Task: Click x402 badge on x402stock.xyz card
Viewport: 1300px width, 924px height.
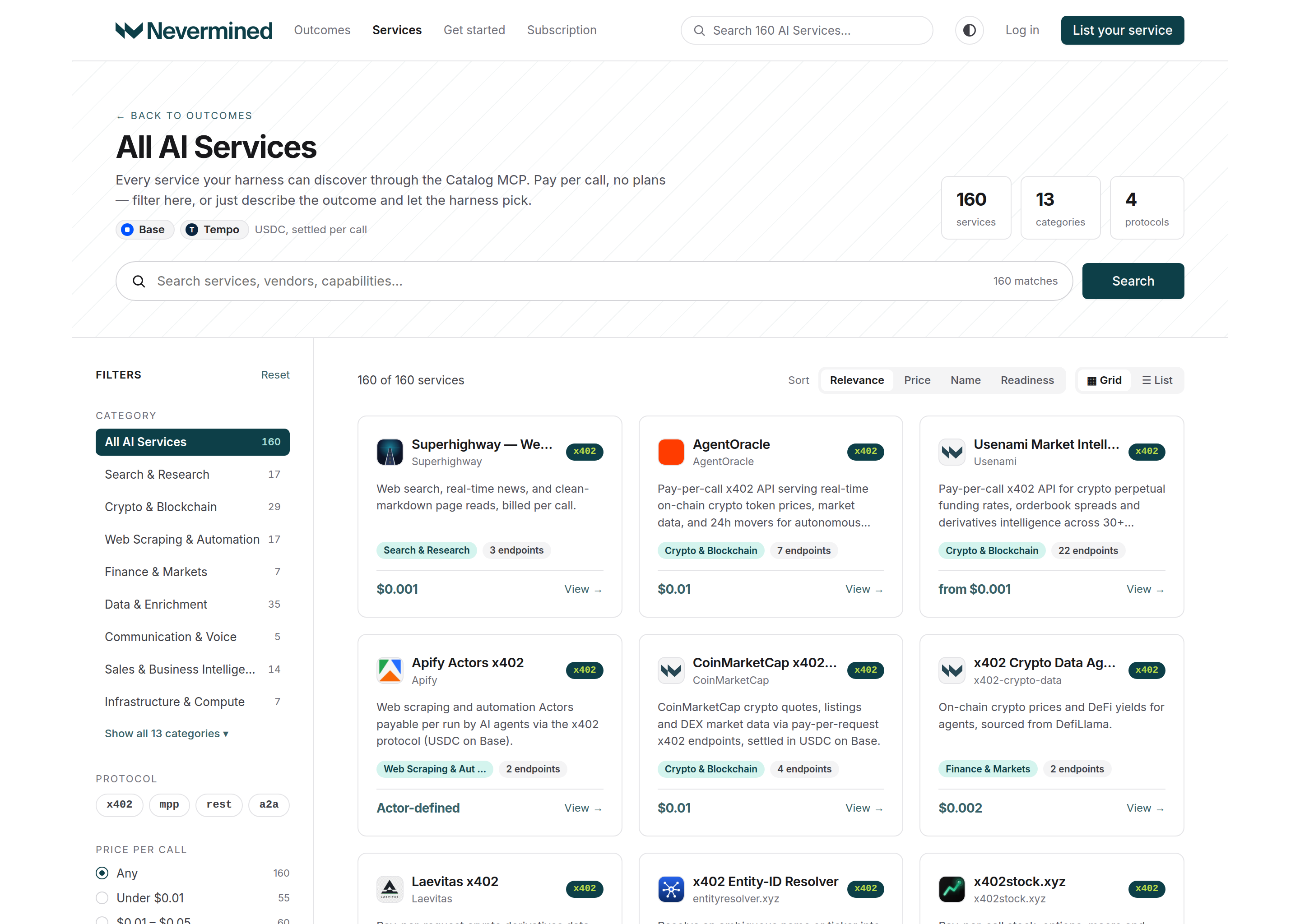Action: [1147, 888]
